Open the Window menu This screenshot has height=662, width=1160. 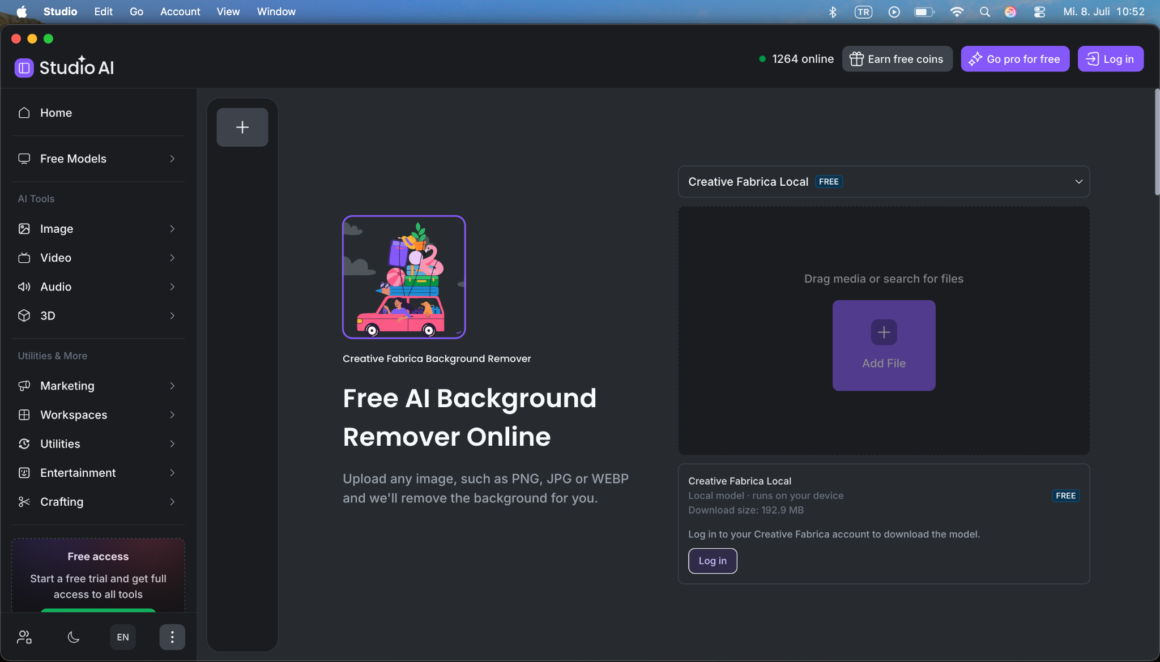[276, 12]
